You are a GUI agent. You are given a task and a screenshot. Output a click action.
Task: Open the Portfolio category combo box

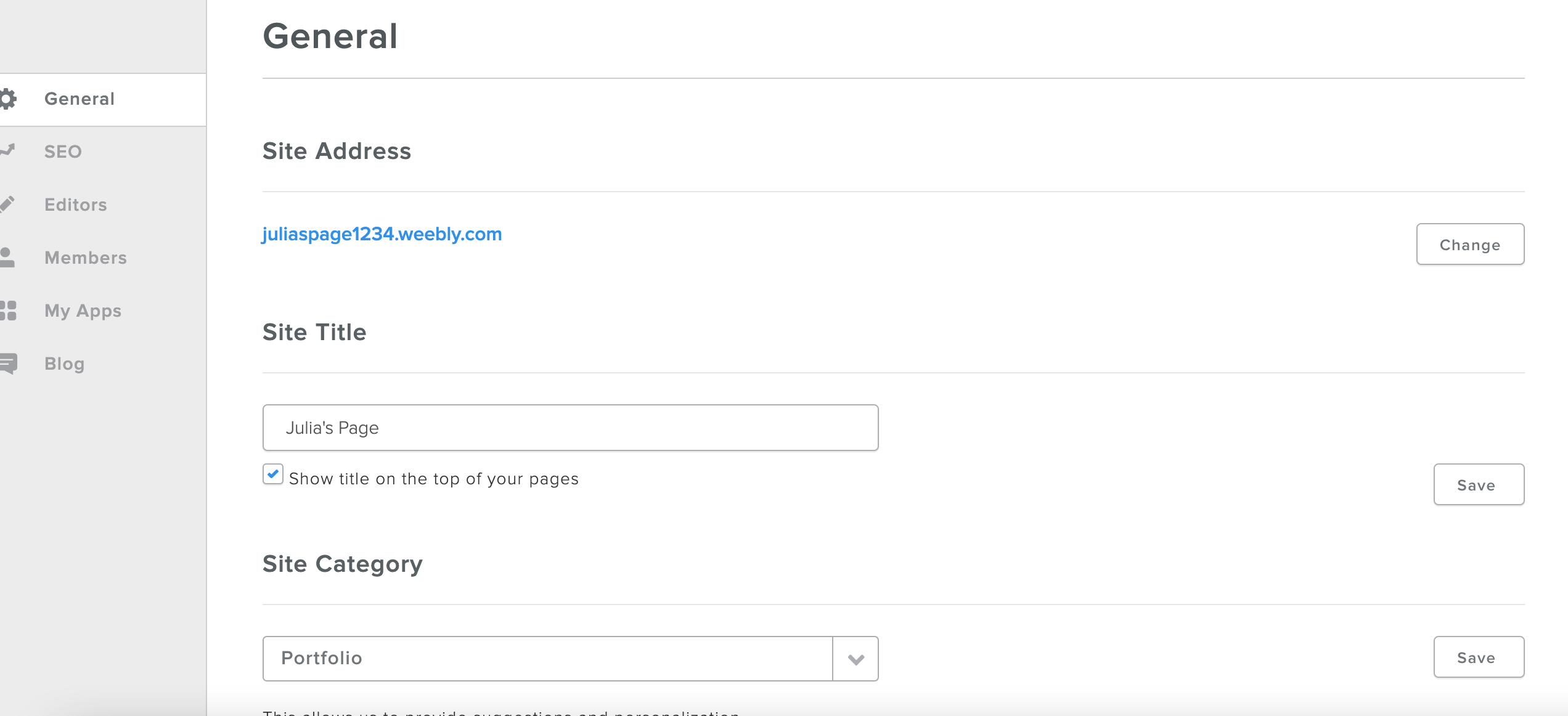pos(547,659)
